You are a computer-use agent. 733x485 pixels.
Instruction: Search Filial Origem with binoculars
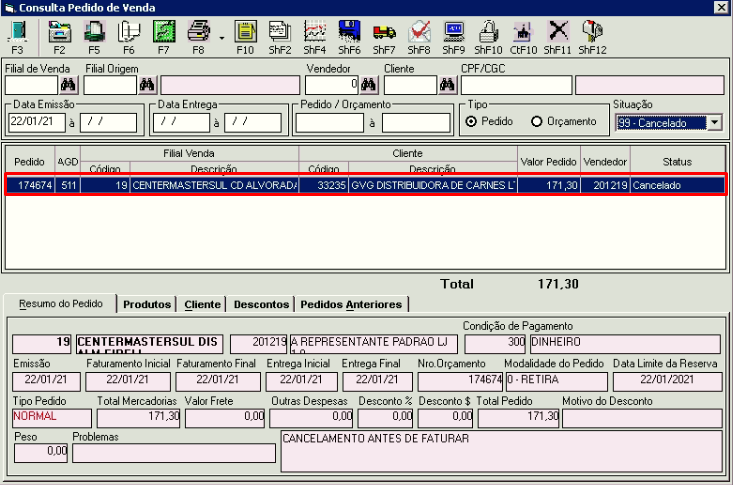pyautogui.click(x=148, y=85)
